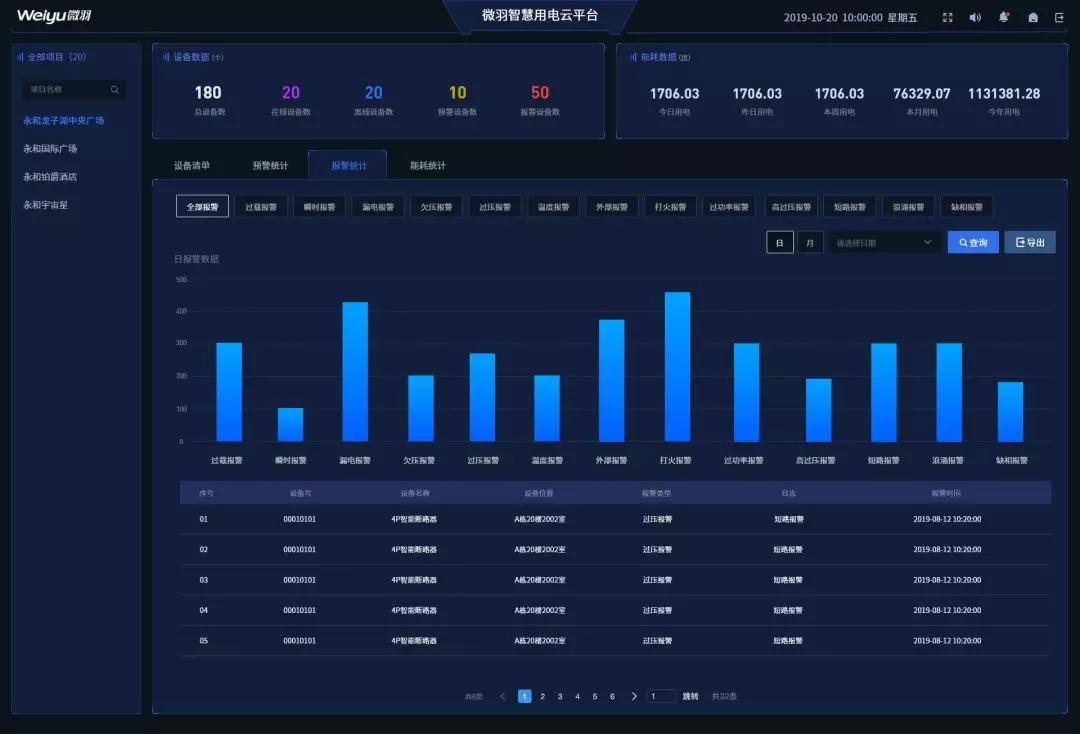Viewport: 1080px width, 734px height.
Task: Click the 查询 query button
Action: pos(973,242)
